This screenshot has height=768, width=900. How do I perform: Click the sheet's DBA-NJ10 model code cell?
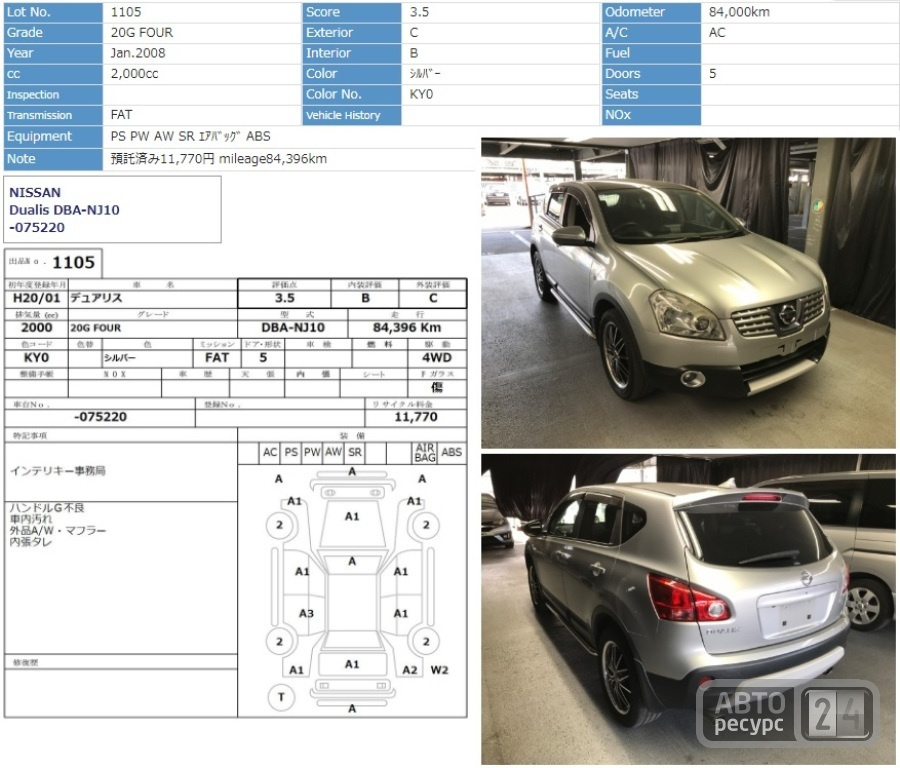point(293,328)
